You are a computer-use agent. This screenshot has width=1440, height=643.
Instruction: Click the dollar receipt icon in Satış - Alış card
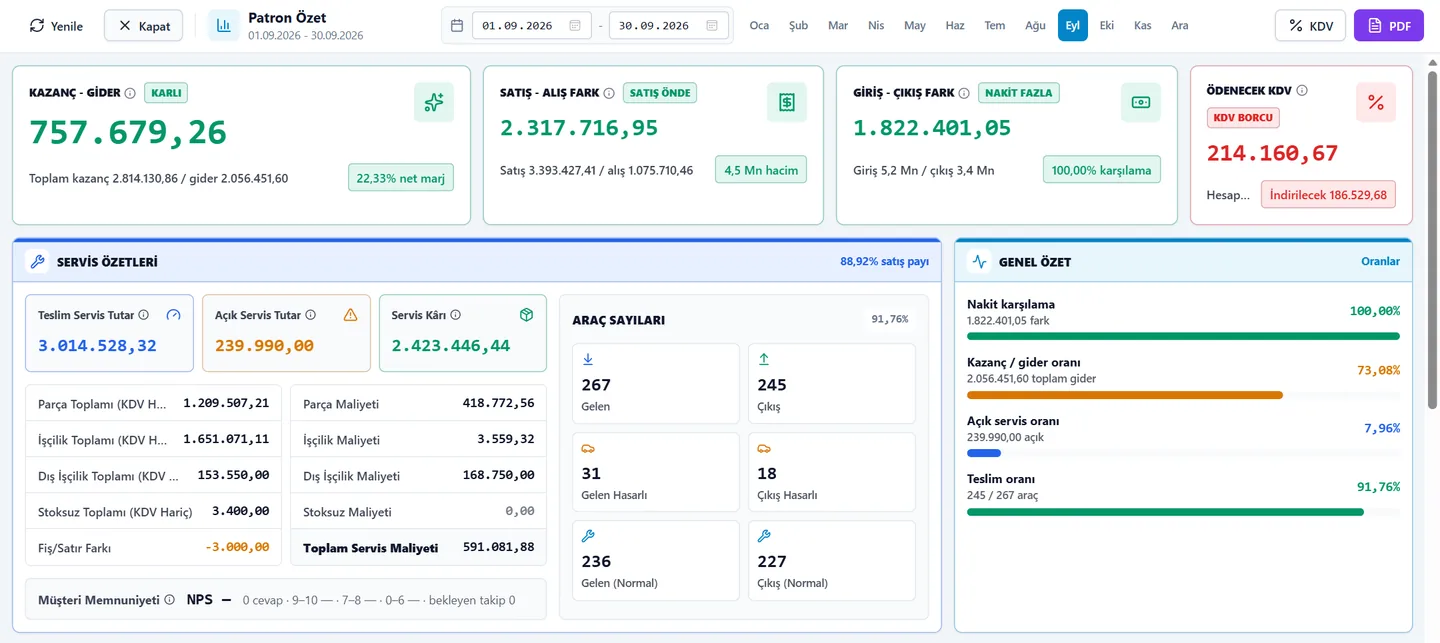pyautogui.click(x=787, y=102)
